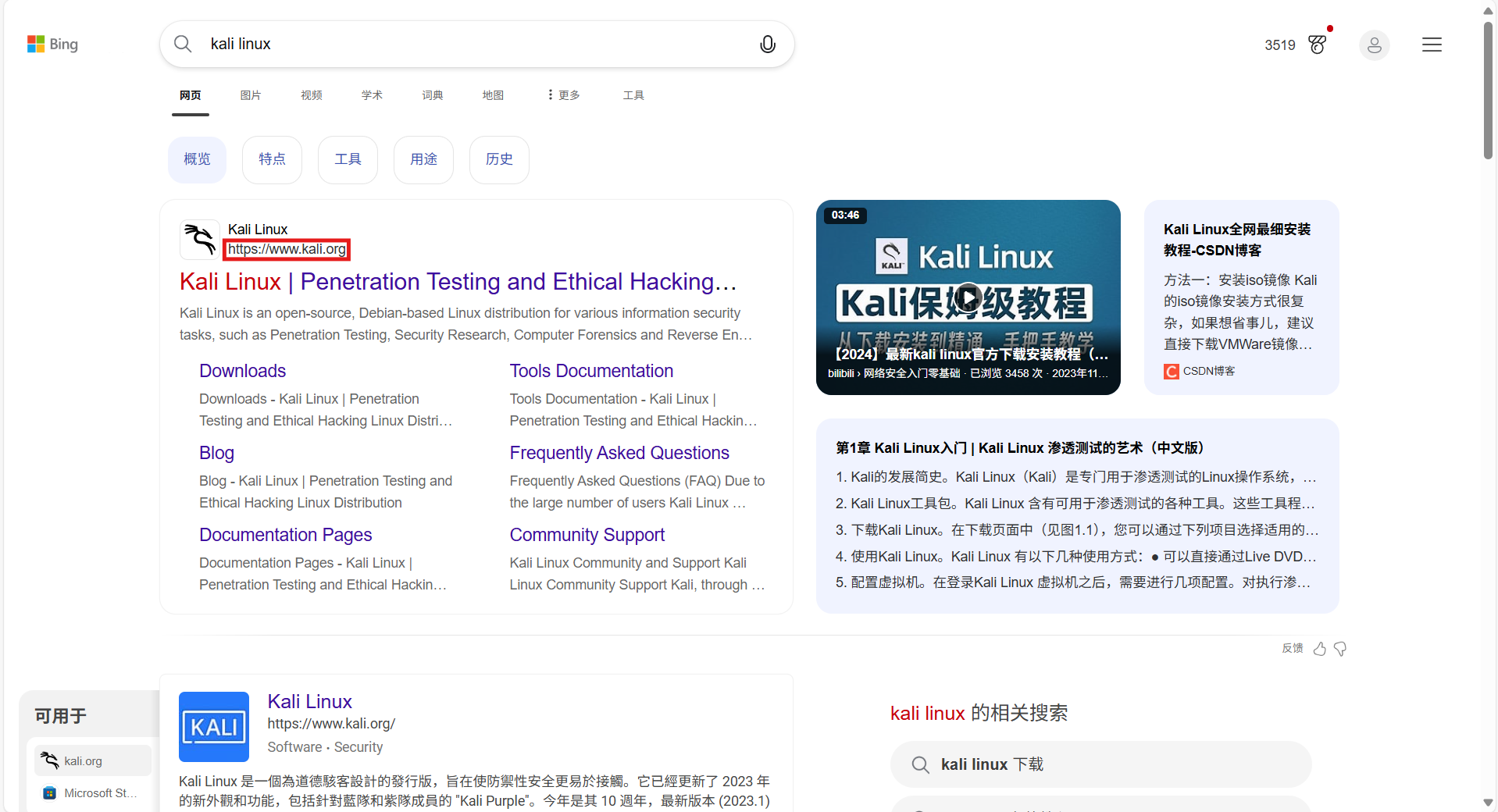Open the Frequently Asked Questions sublink
Viewport: 1498px width, 812px height.
(619, 453)
